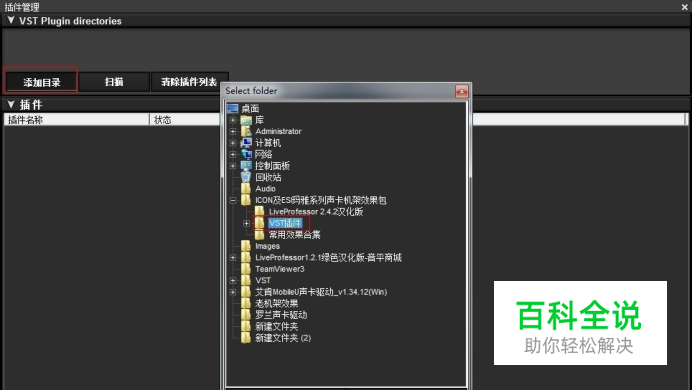Expand the 网络 tree node

click(x=233, y=154)
